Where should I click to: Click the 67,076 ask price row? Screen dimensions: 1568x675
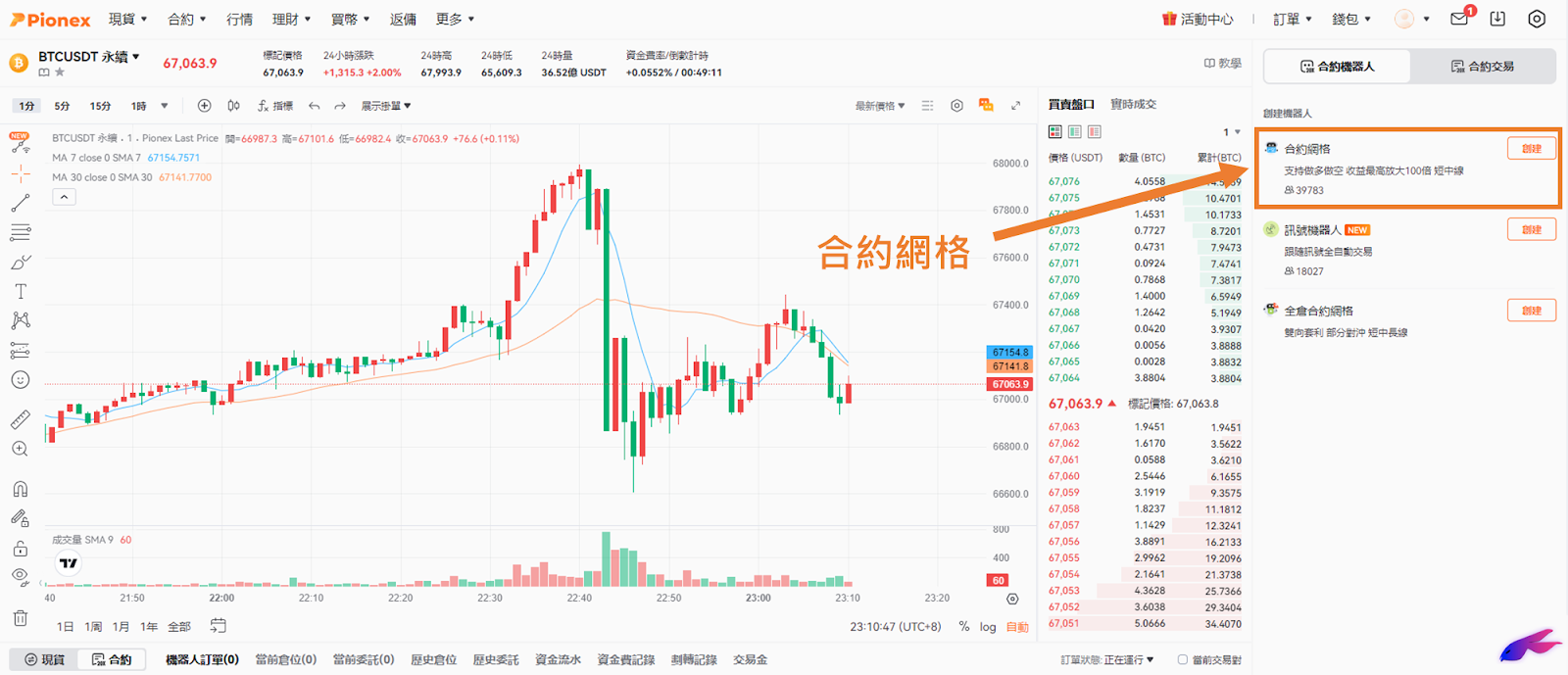pos(1145,181)
